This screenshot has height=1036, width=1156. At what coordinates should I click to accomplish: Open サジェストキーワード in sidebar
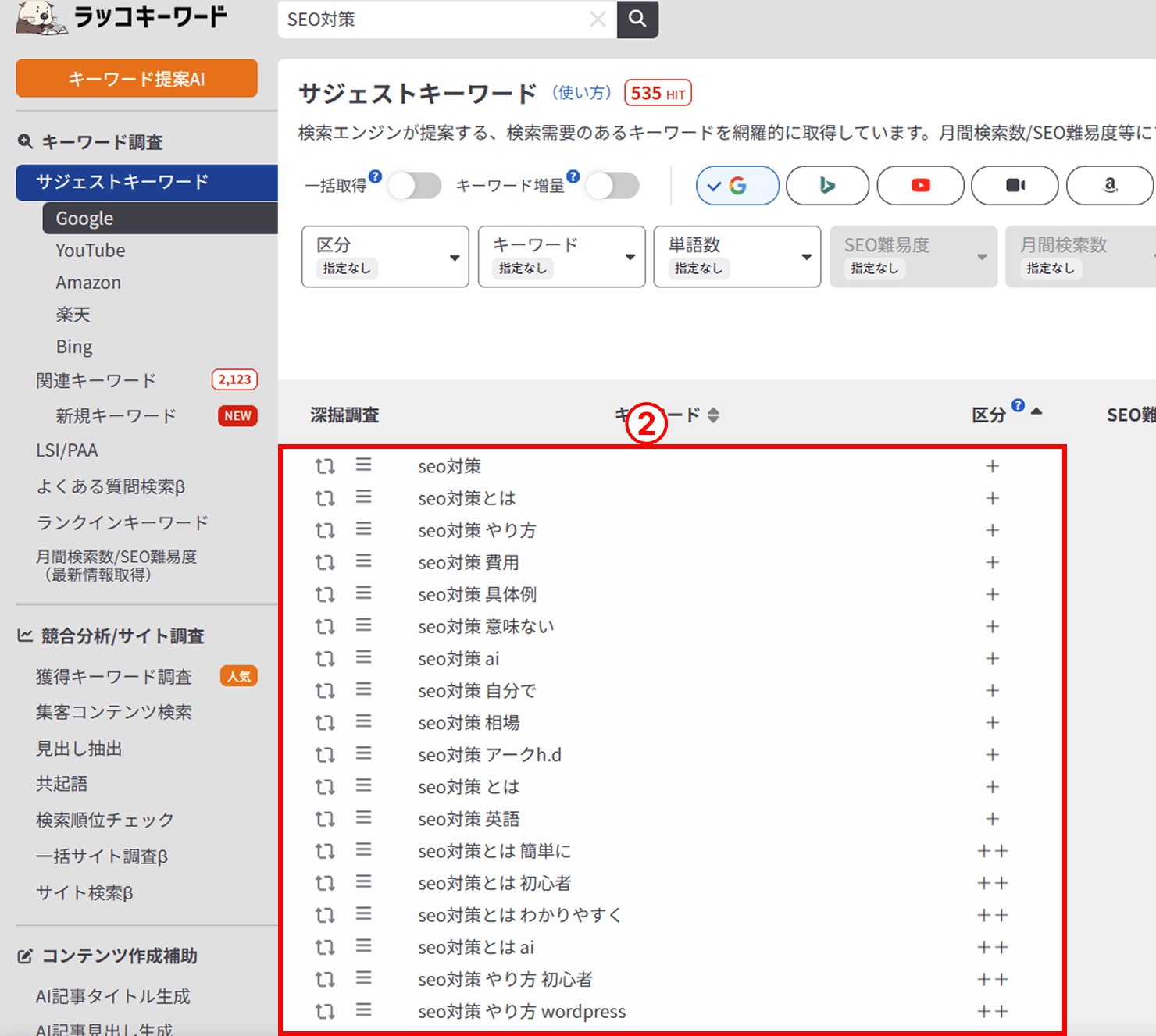147,182
